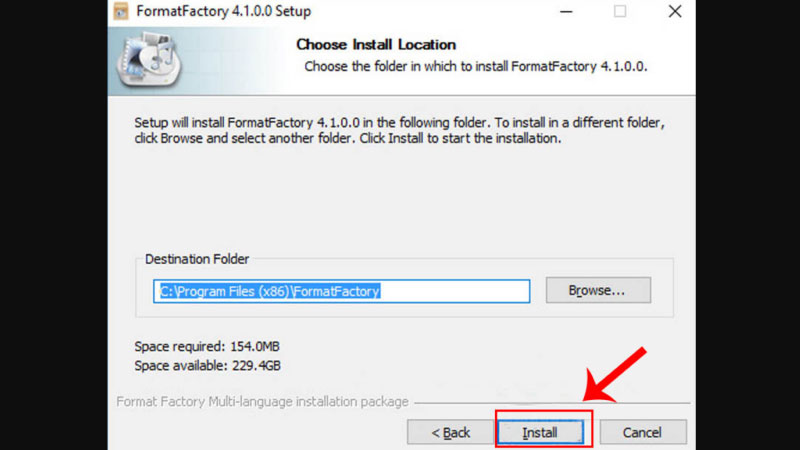Open the Browse... folder picker

[598, 290]
